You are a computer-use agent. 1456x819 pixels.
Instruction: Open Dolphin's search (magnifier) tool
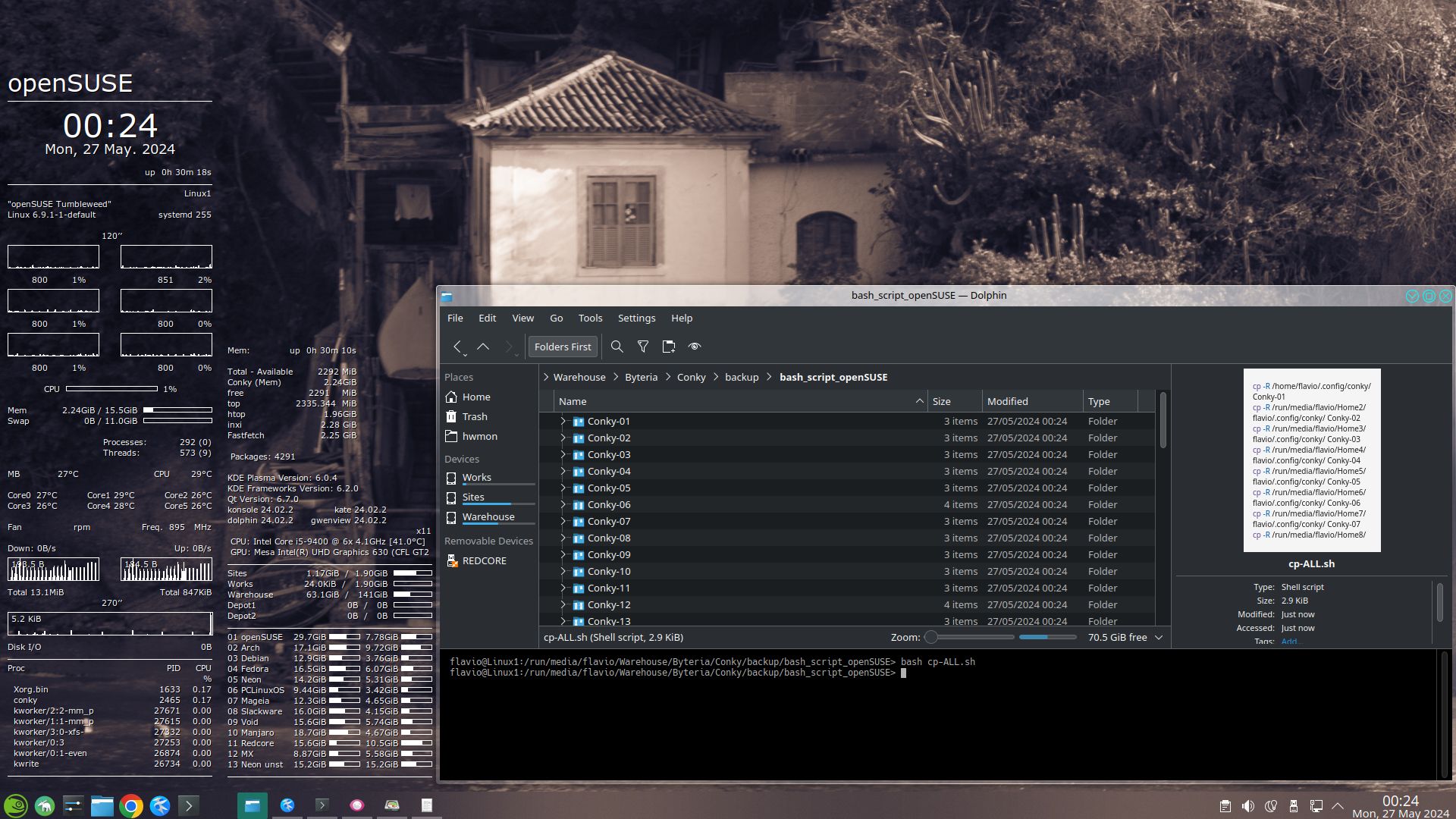point(617,347)
